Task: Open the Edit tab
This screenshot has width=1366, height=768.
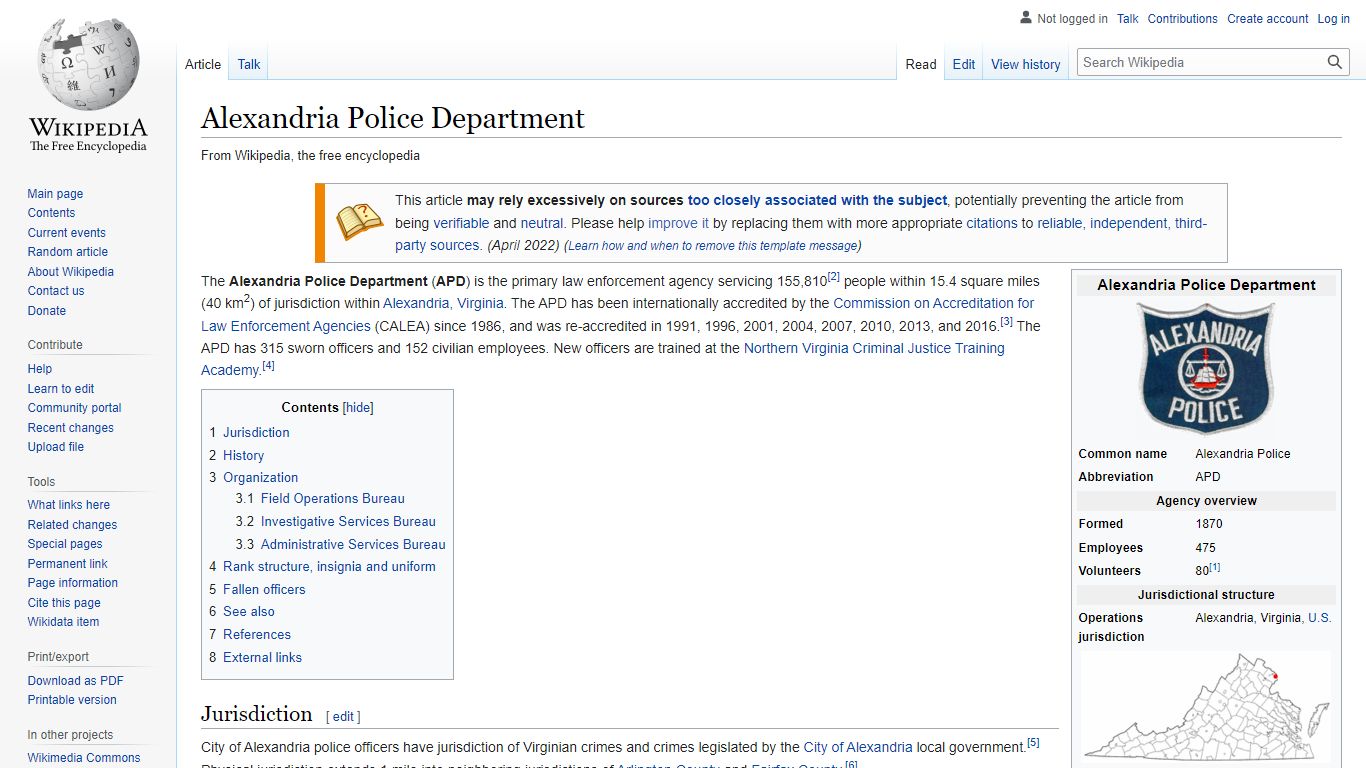Action: (x=964, y=64)
